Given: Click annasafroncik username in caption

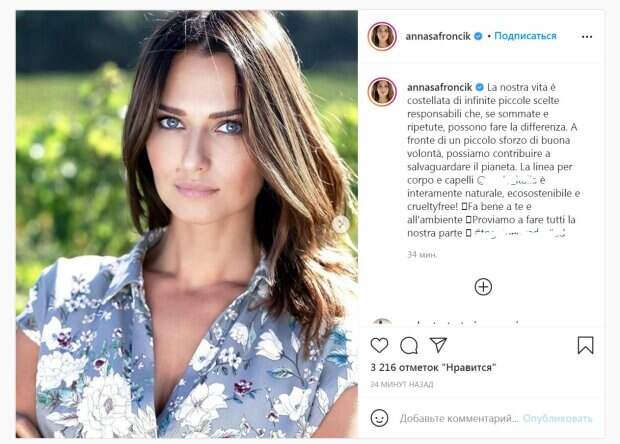Looking at the screenshot, I should [x=439, y=87].
